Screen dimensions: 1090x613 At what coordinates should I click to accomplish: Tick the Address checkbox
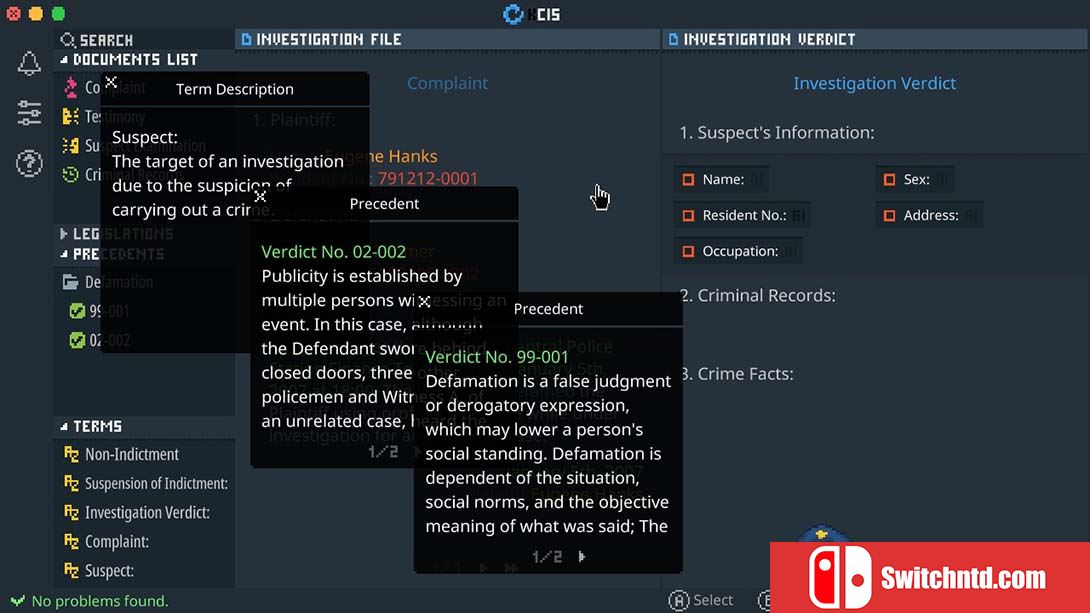889,215
